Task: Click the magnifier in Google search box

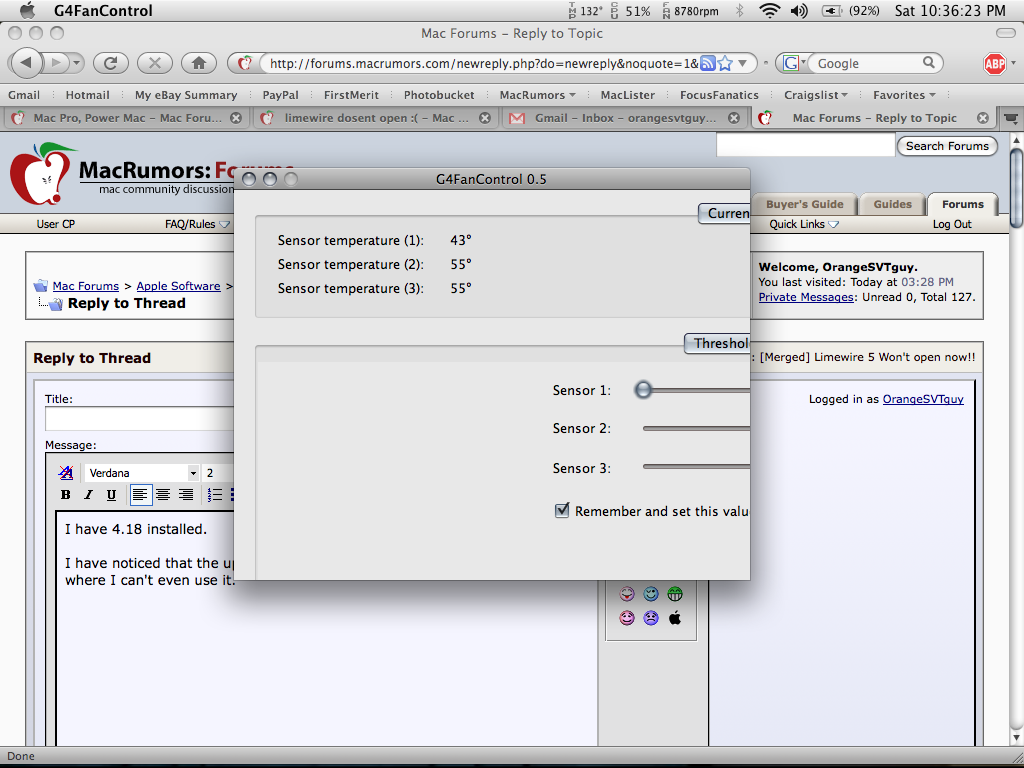Action: pyautogui.click(x=929, y=63)
